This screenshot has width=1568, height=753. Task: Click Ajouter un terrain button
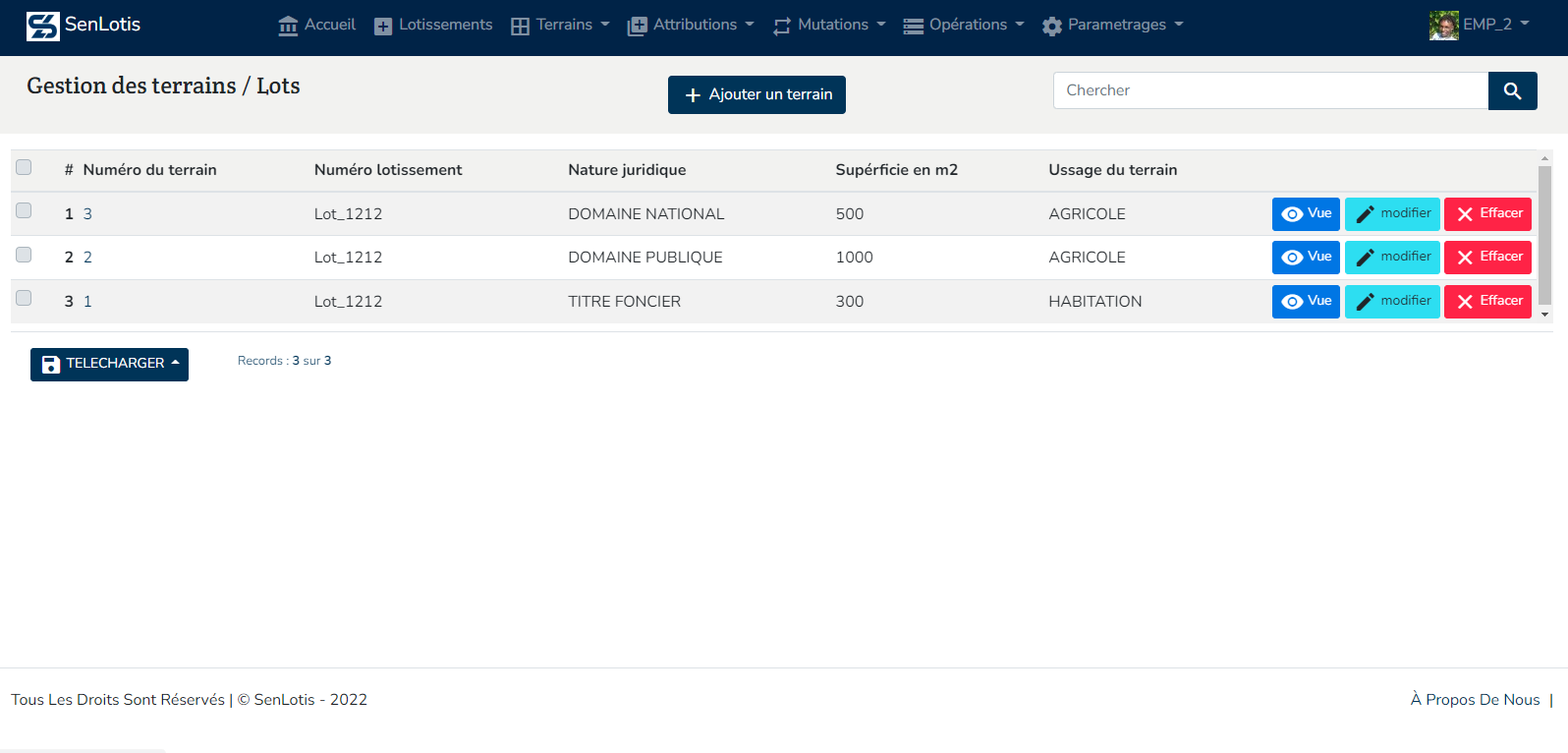756,94
